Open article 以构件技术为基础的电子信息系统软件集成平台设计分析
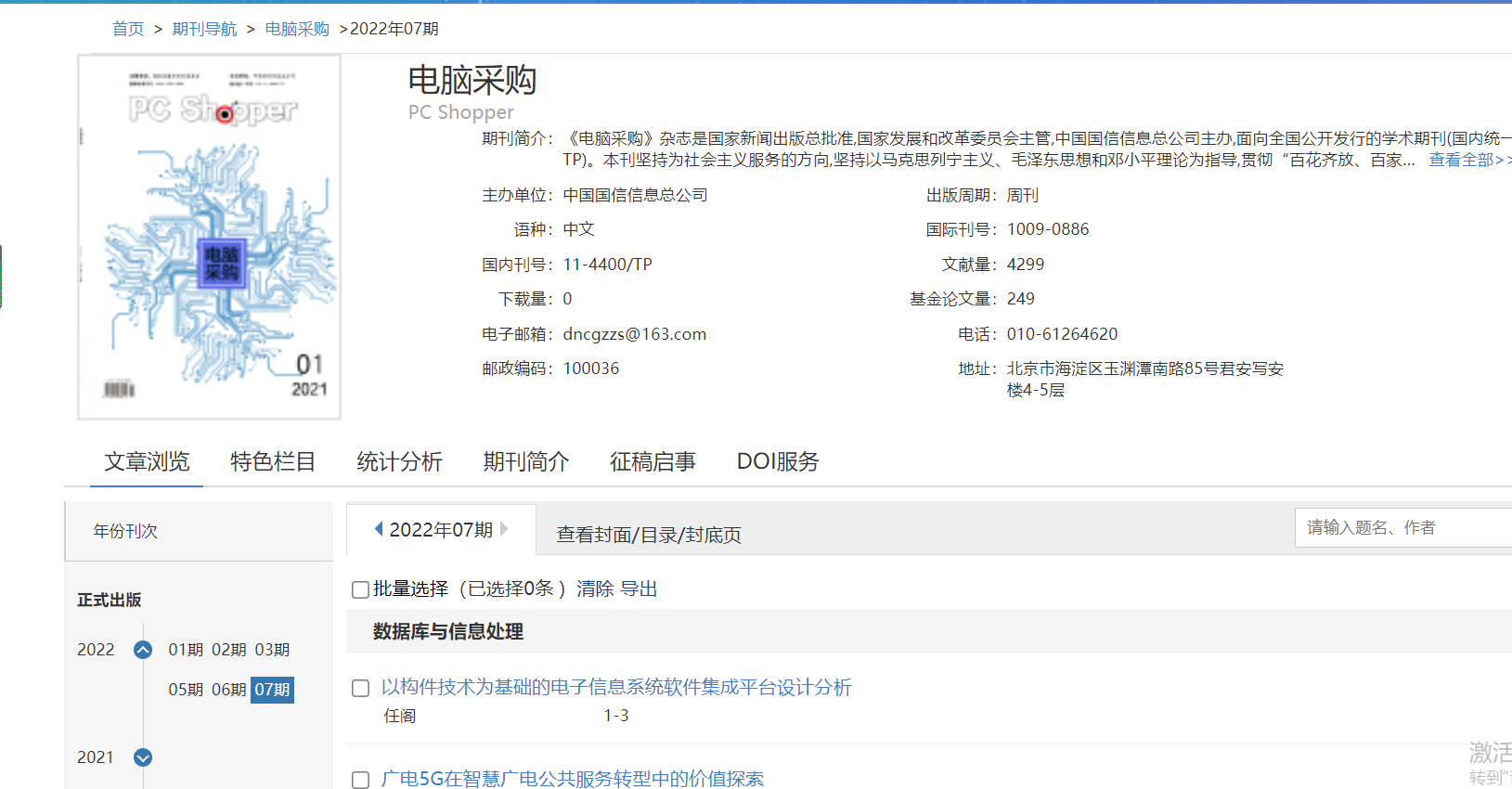This screenshot has height=789, width=1512. (616, 687)
